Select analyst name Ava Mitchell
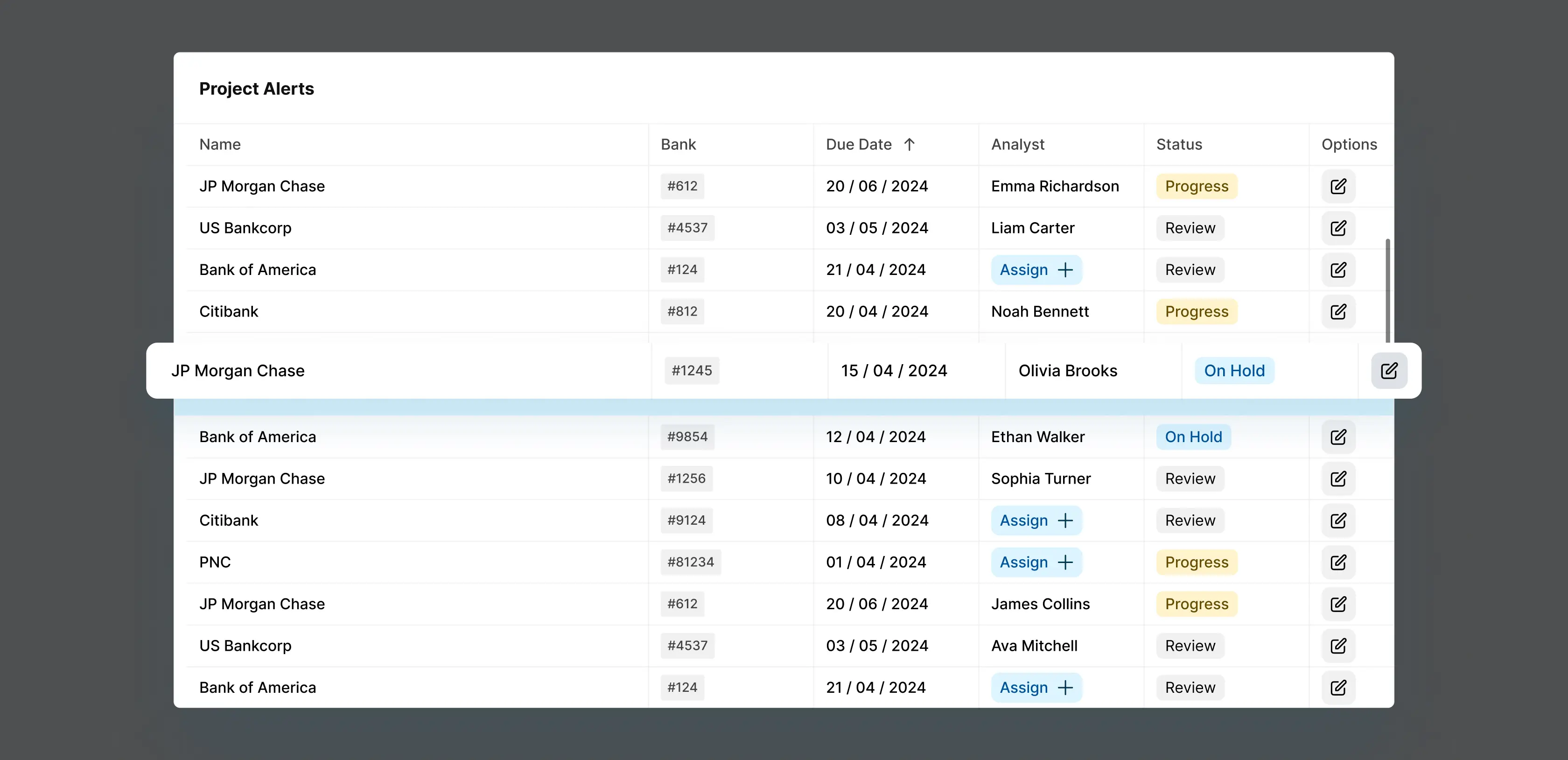 tap(1034, 646)
